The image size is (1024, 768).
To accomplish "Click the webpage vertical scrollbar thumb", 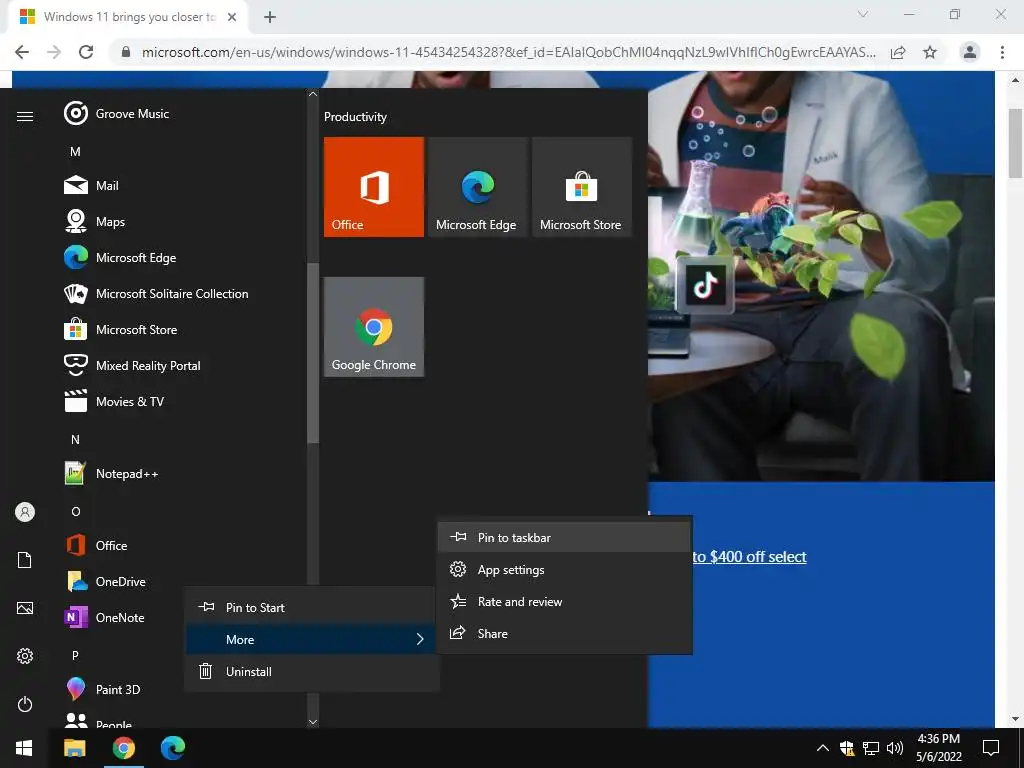I will 1015,143.
